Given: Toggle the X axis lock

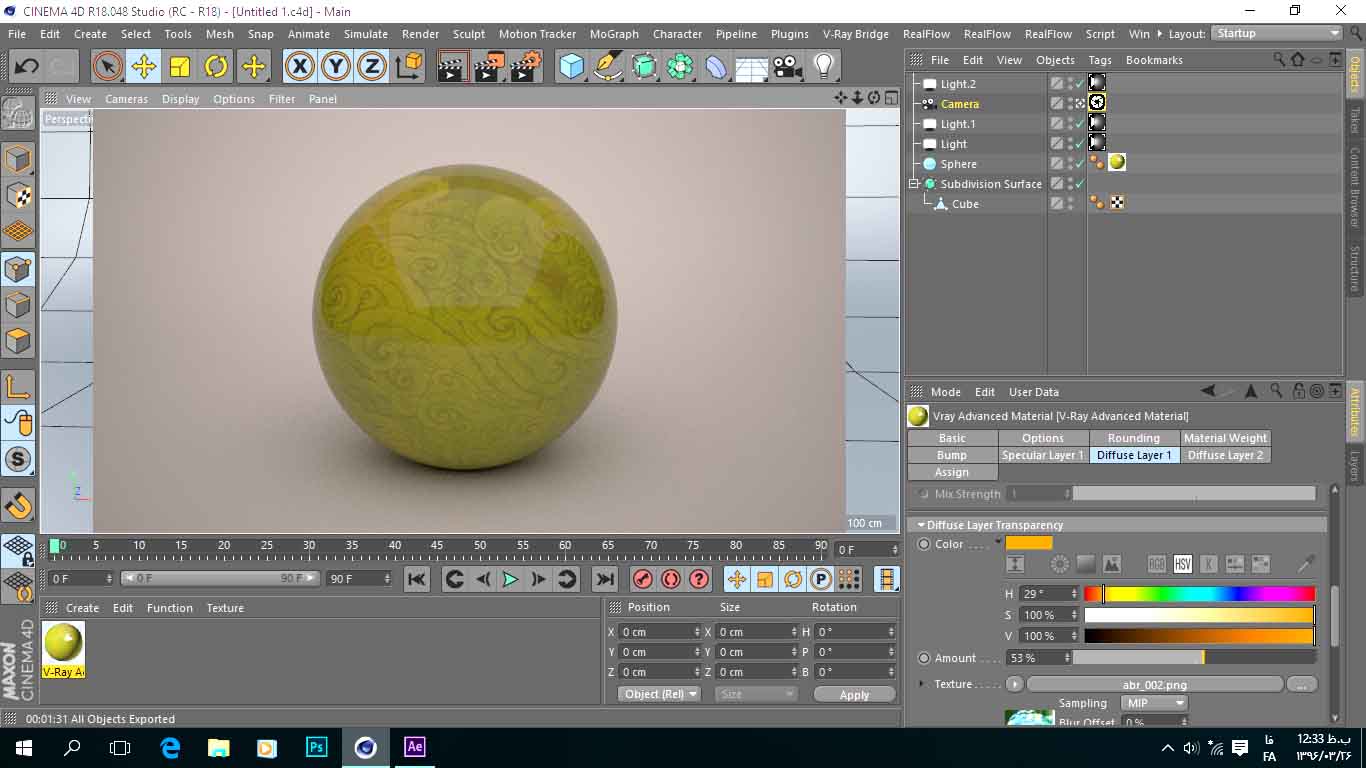Looking at the screenshot, I should point(299,67).
